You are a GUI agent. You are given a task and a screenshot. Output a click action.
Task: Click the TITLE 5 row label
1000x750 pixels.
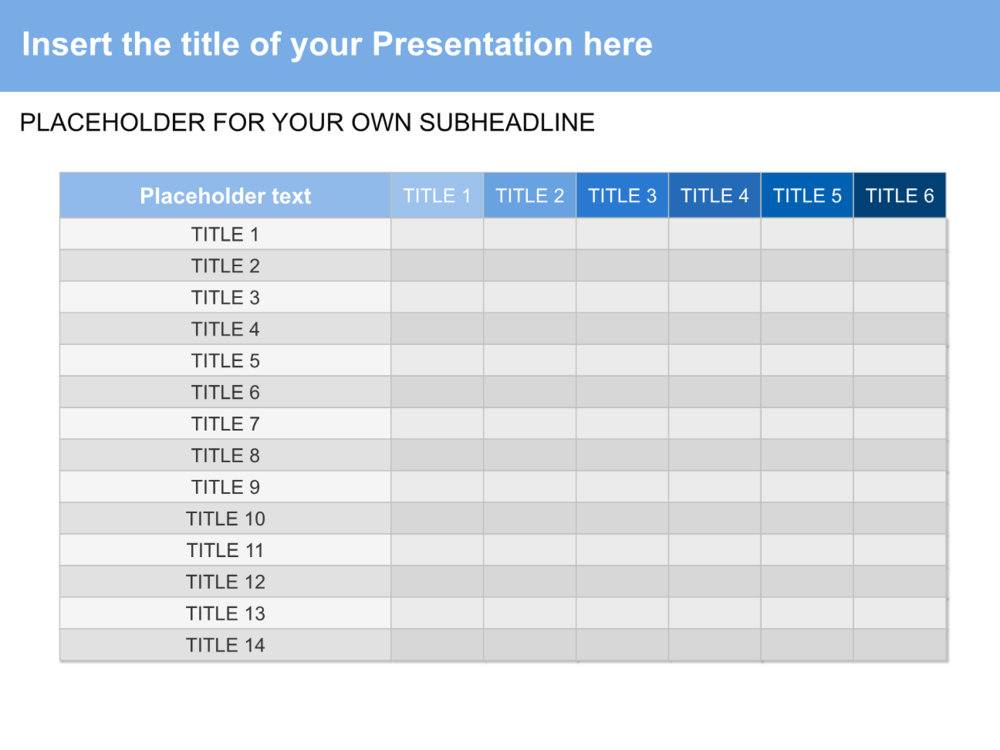click(225, 361)
